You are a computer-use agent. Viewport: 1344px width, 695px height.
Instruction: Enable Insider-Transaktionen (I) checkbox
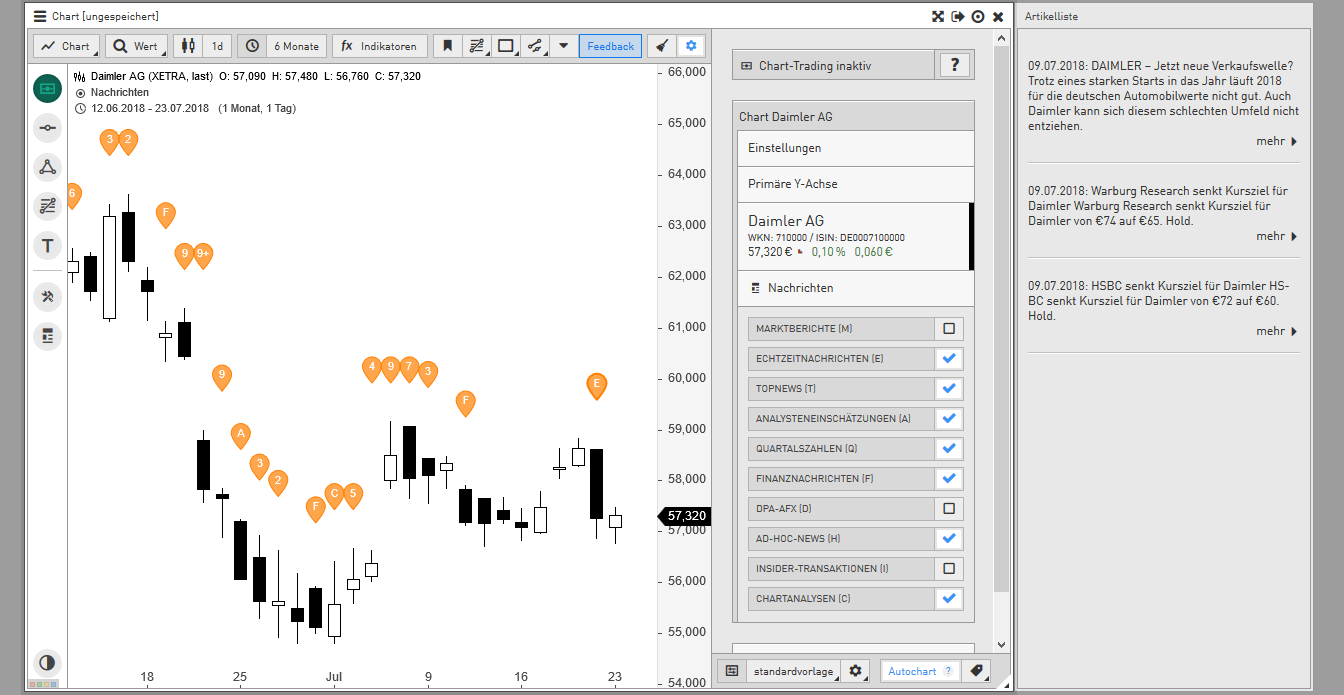949,568
